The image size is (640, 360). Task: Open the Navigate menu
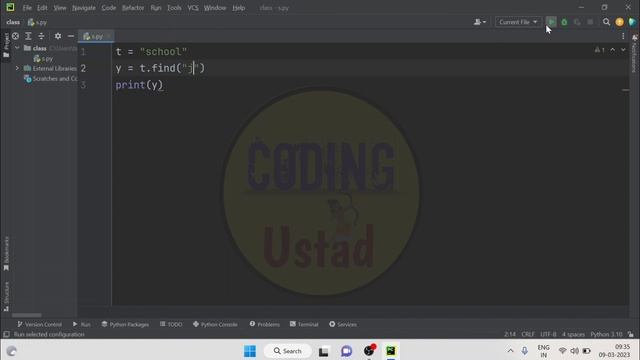[x=84, y=8]
